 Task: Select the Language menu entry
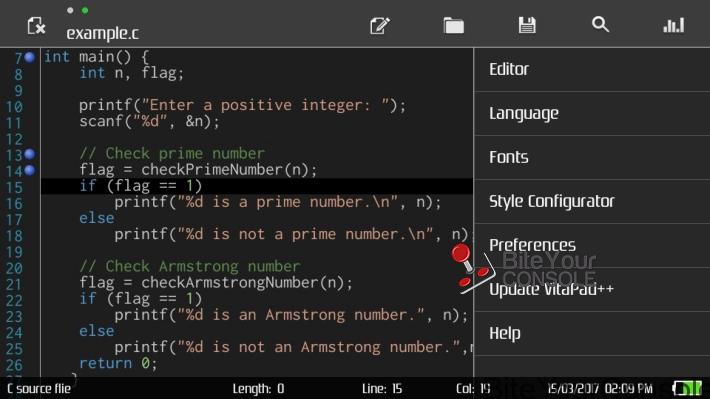(x=592, y=113)
